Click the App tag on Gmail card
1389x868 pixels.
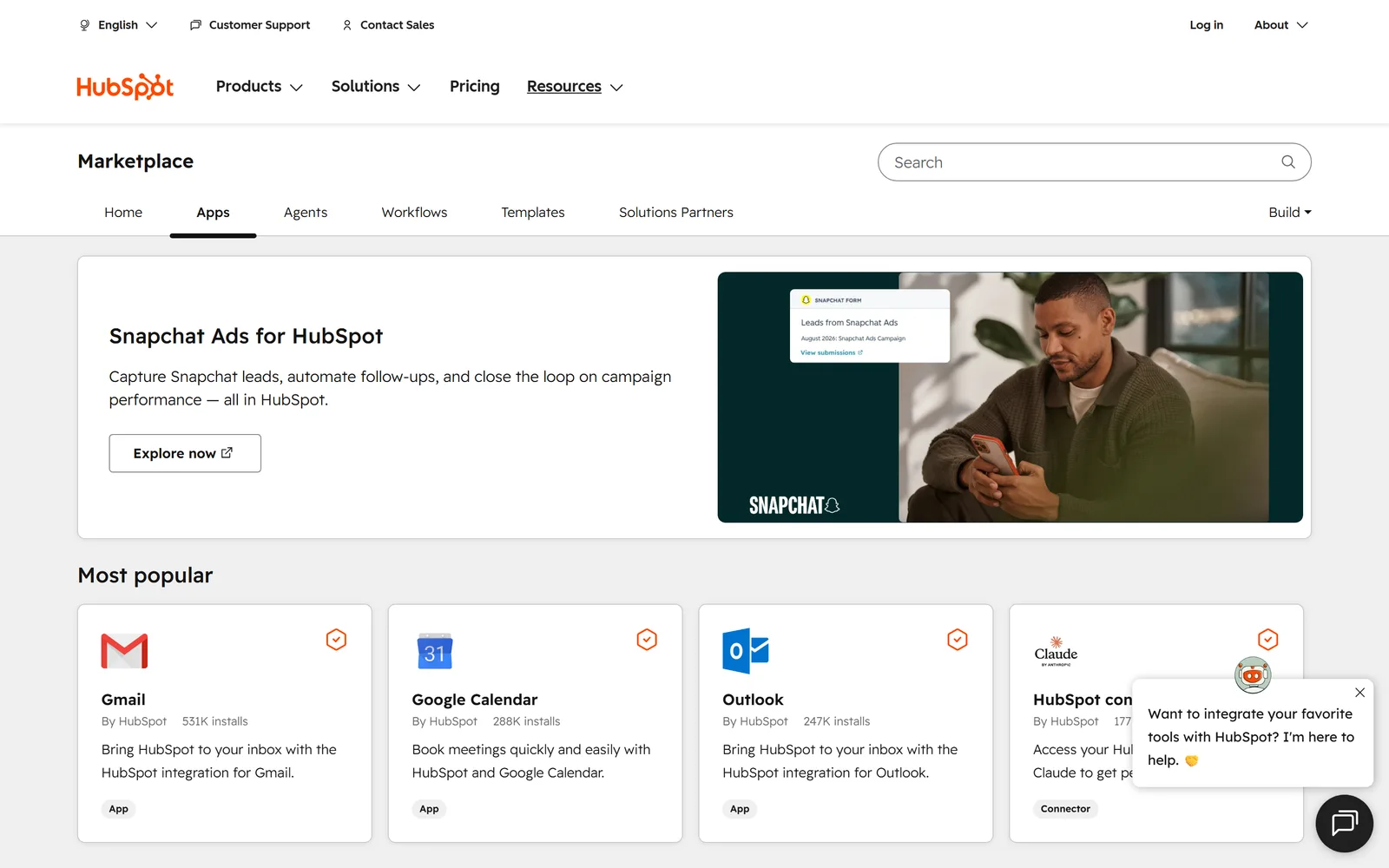pos(119,809)
